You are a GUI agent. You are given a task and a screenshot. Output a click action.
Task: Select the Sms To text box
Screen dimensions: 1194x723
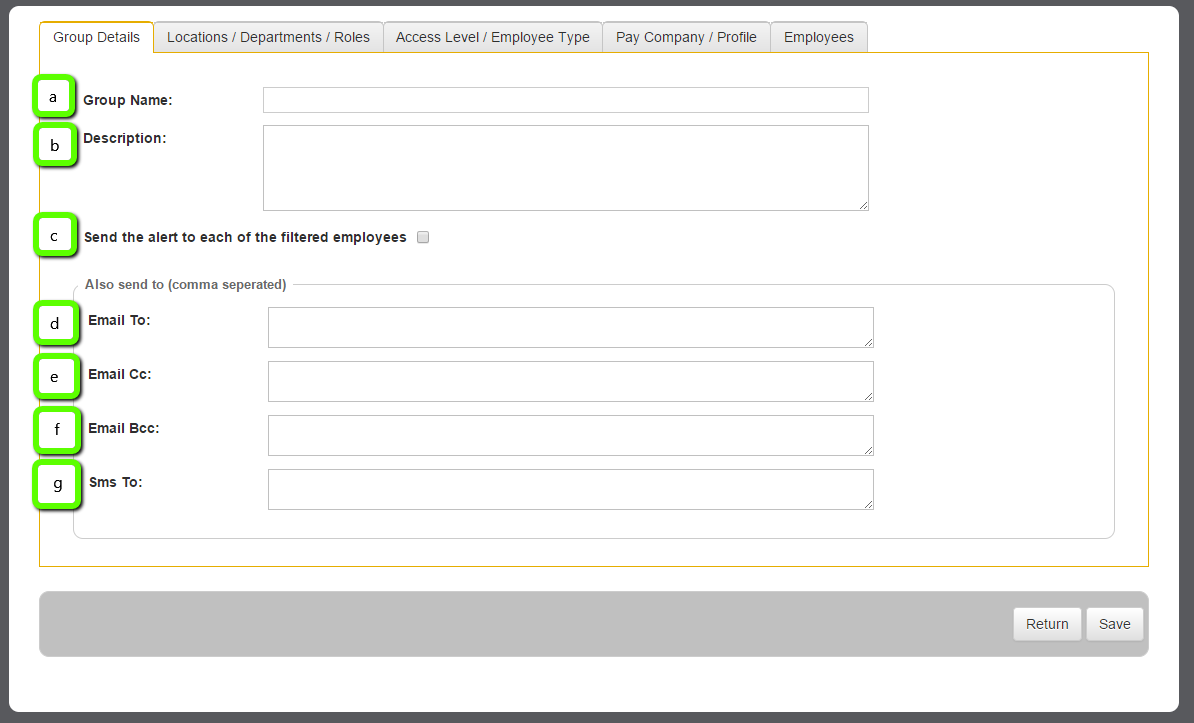pyautogui.click(x=570, y=490)
